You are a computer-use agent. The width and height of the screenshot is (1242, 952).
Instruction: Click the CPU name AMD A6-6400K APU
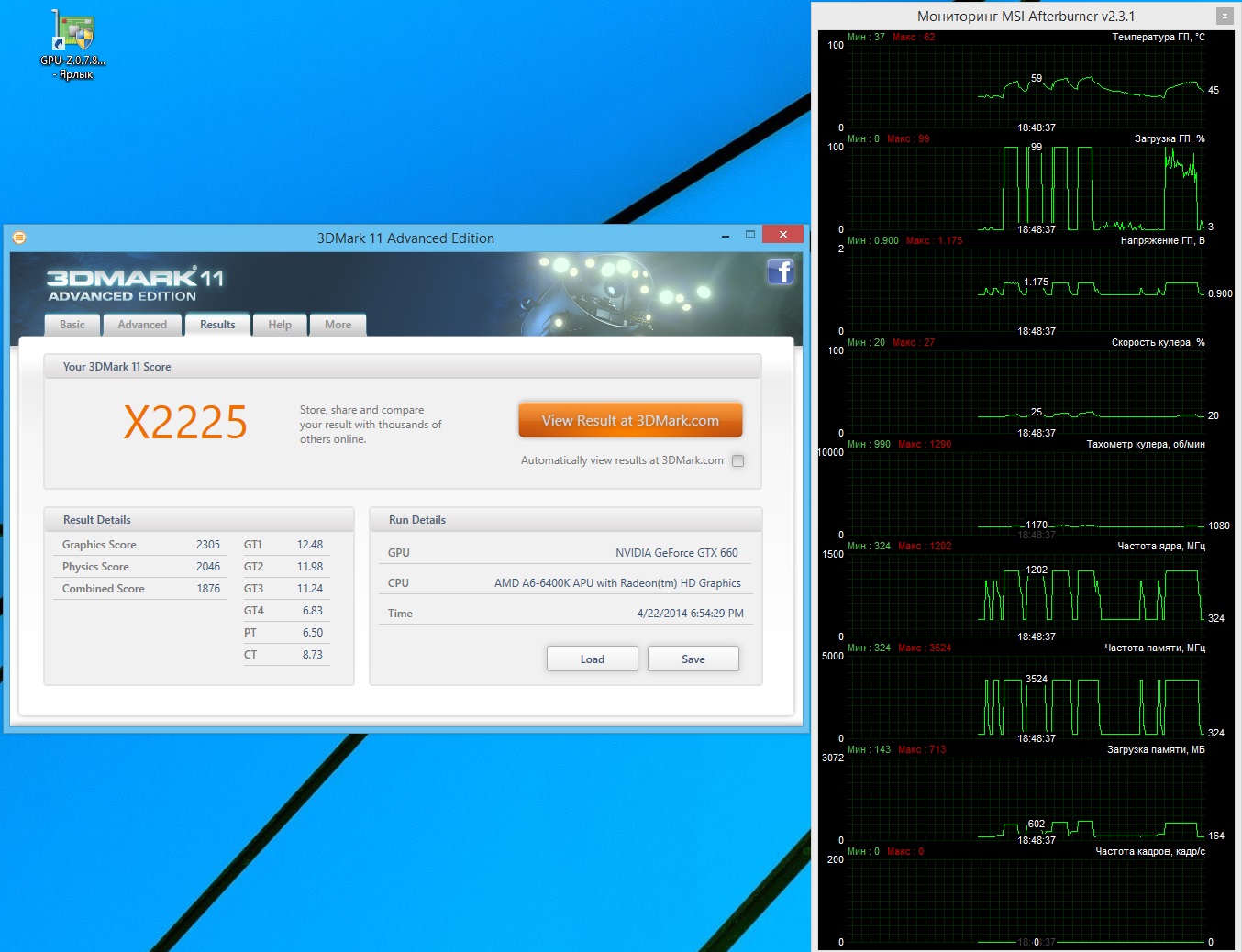[x=617, y=583]
